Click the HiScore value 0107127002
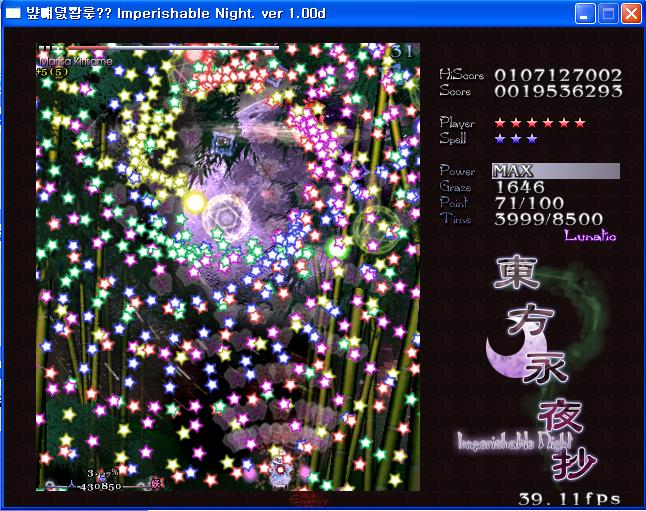646x511 pixels. 558,75
